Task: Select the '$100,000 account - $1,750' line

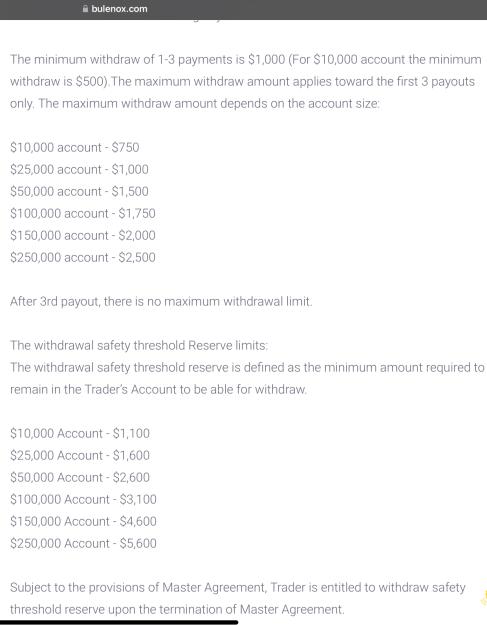Action: click(x=83, y=213)
